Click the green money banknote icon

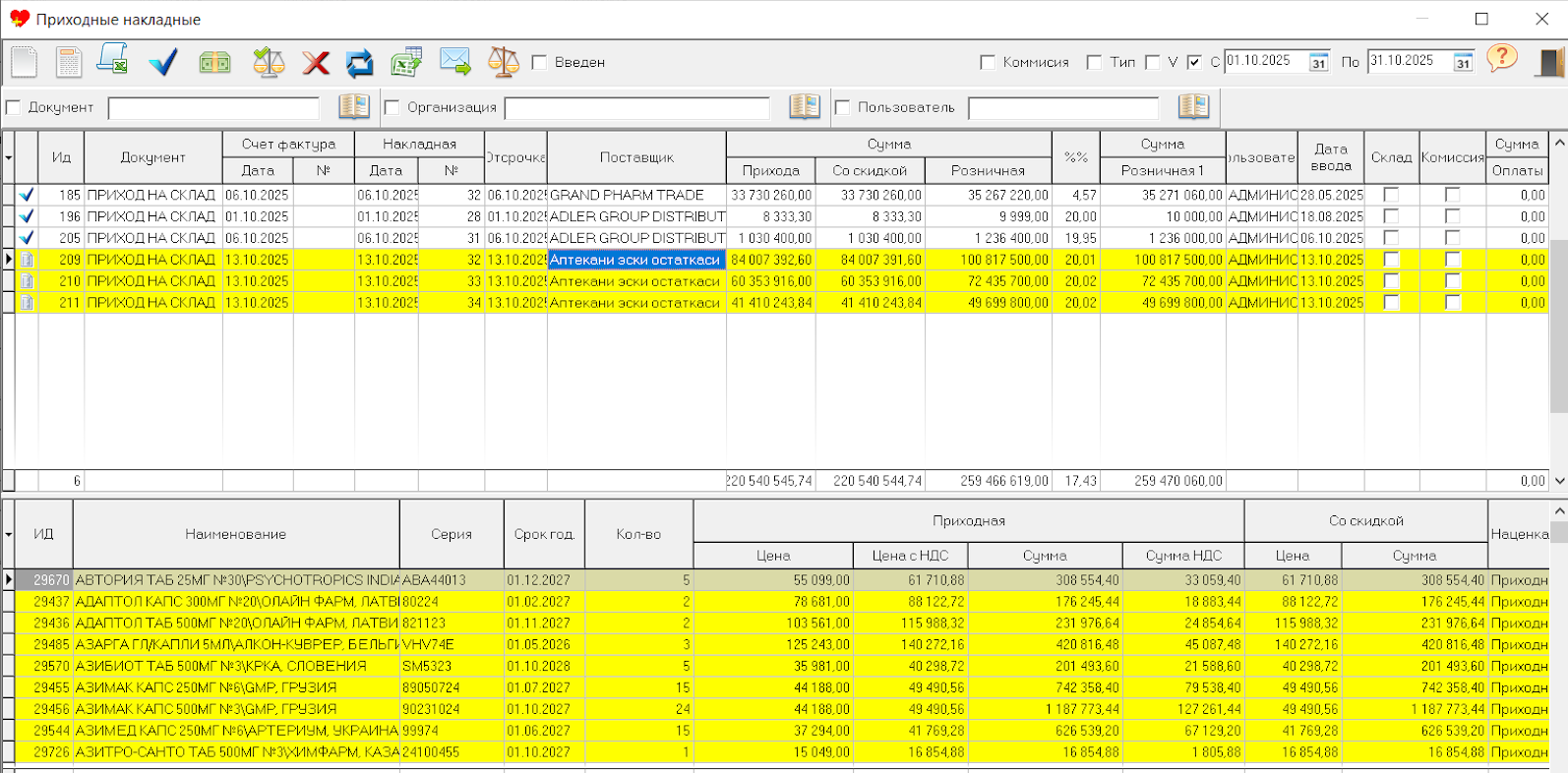point(214,63)
